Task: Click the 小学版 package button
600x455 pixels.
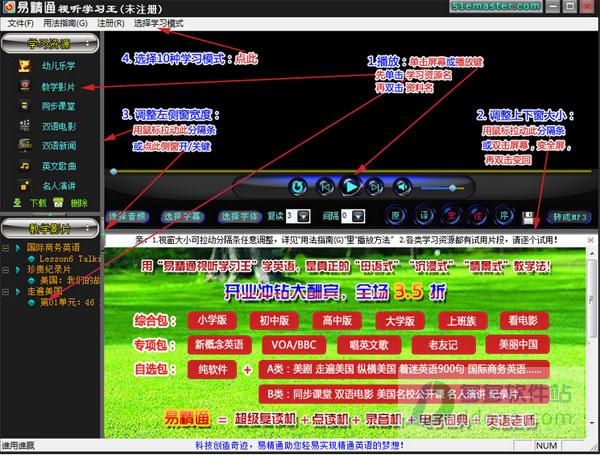Action: tap(212, 320)
